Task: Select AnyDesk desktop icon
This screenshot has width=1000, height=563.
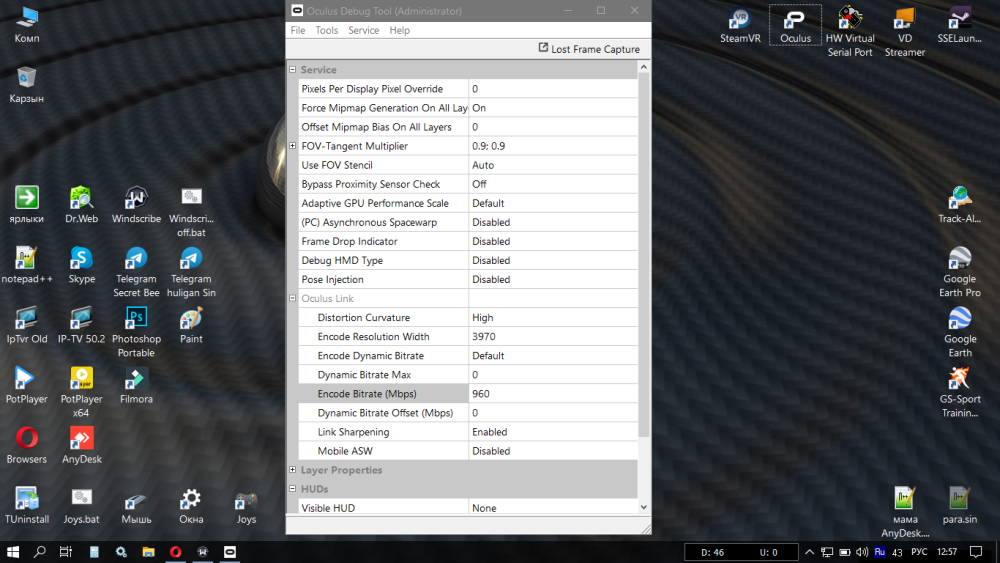Action: [81, 446]
